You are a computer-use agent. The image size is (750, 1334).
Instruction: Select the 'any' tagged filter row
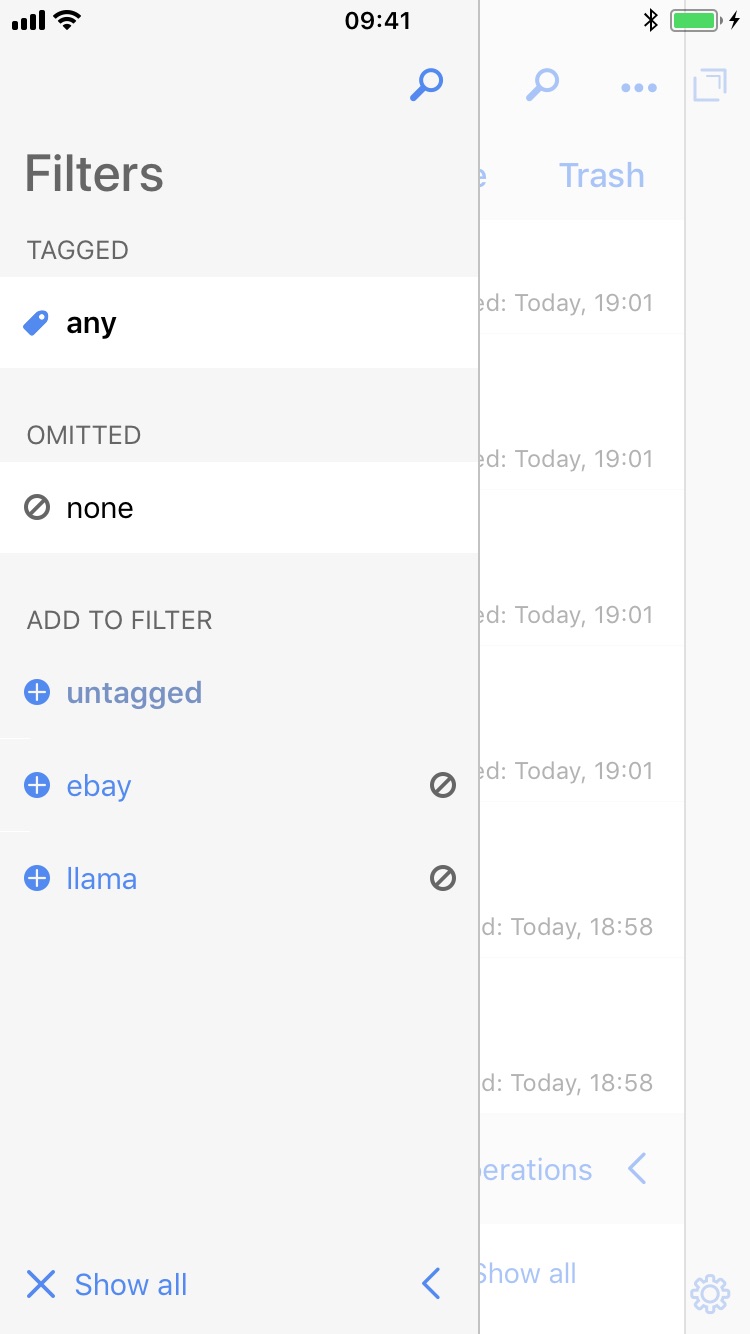238,323
